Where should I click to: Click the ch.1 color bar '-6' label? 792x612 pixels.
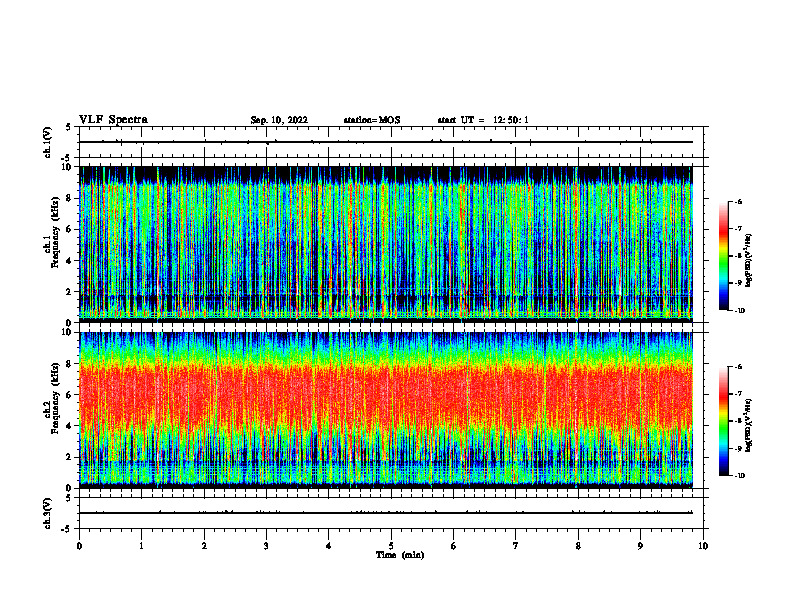pos(738,201)
